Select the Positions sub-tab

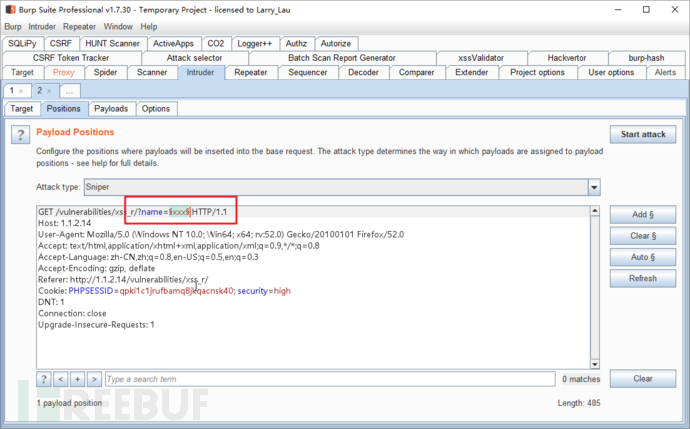pos(64,109)
